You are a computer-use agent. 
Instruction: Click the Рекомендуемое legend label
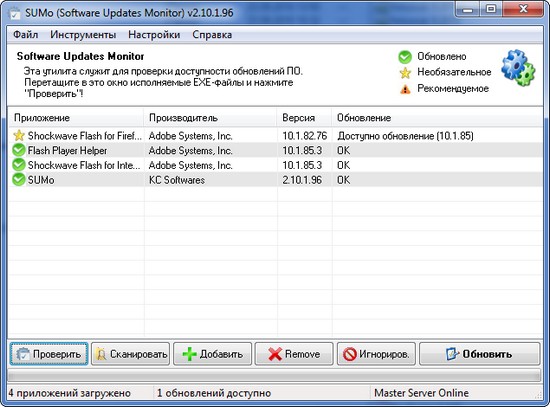[x=453, y=88]
